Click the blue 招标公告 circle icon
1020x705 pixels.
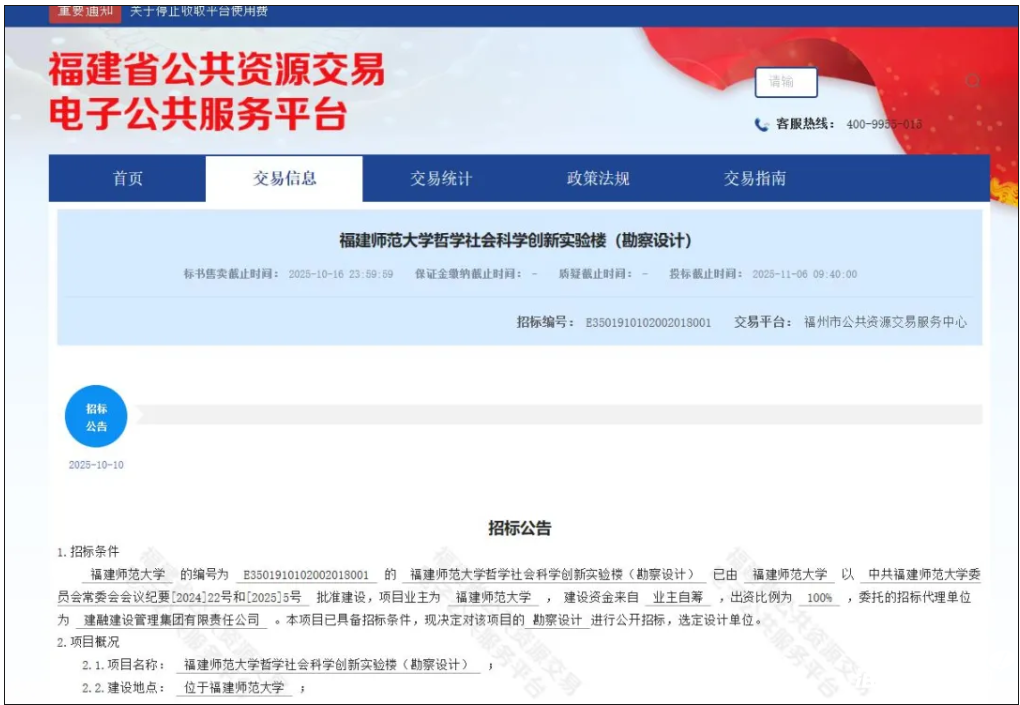point(96,417)
